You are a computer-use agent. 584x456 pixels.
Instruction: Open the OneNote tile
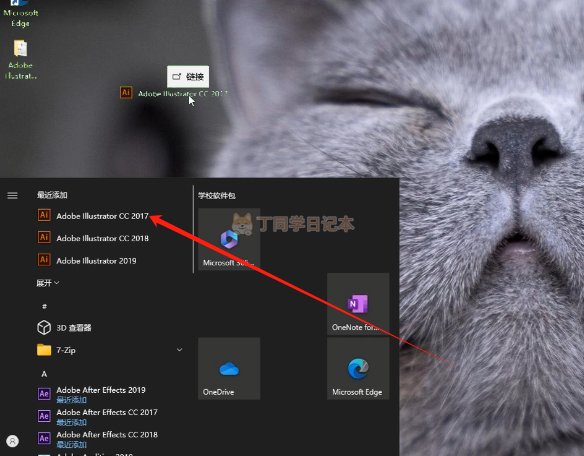[358, 304]
